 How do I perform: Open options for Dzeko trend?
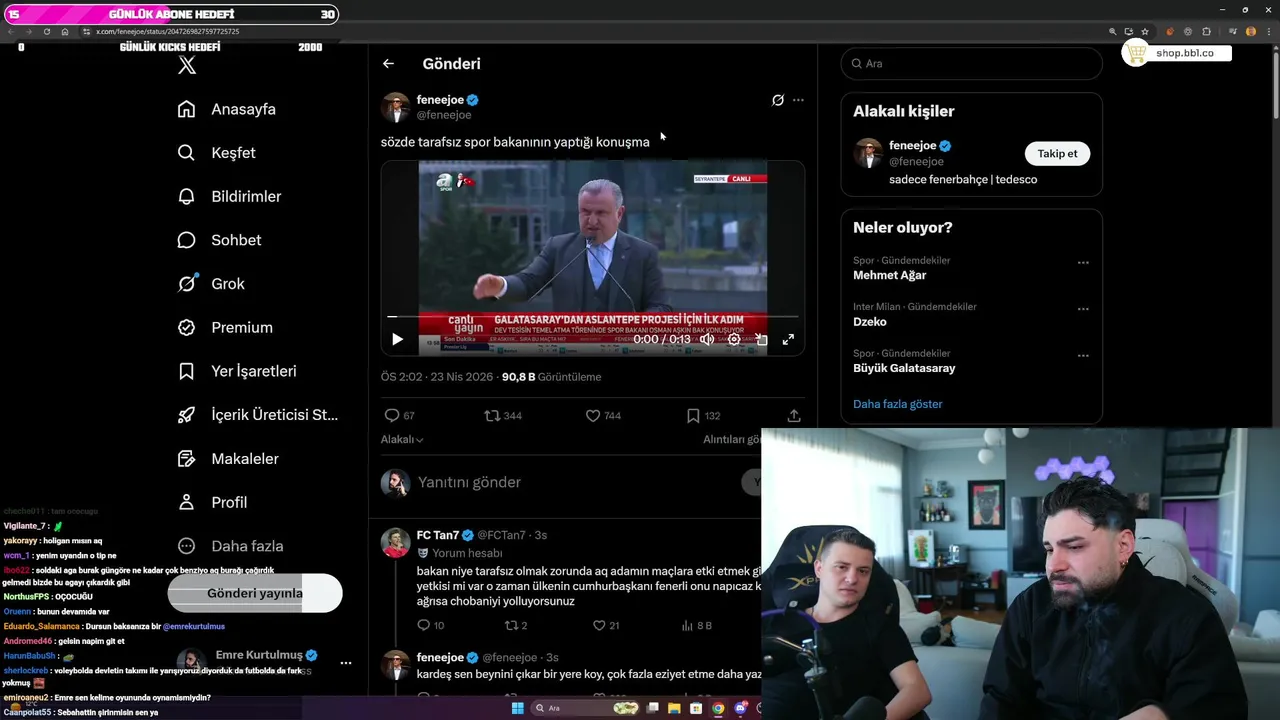tap(1083, 309)
